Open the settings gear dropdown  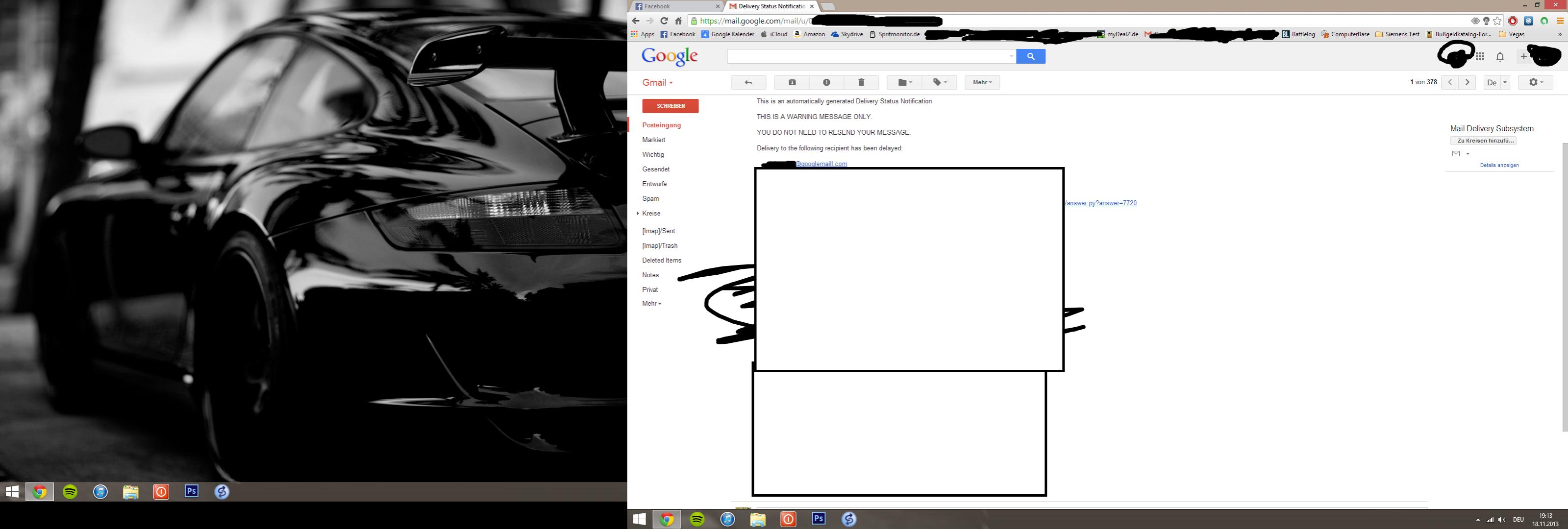tap(1535, 83)
